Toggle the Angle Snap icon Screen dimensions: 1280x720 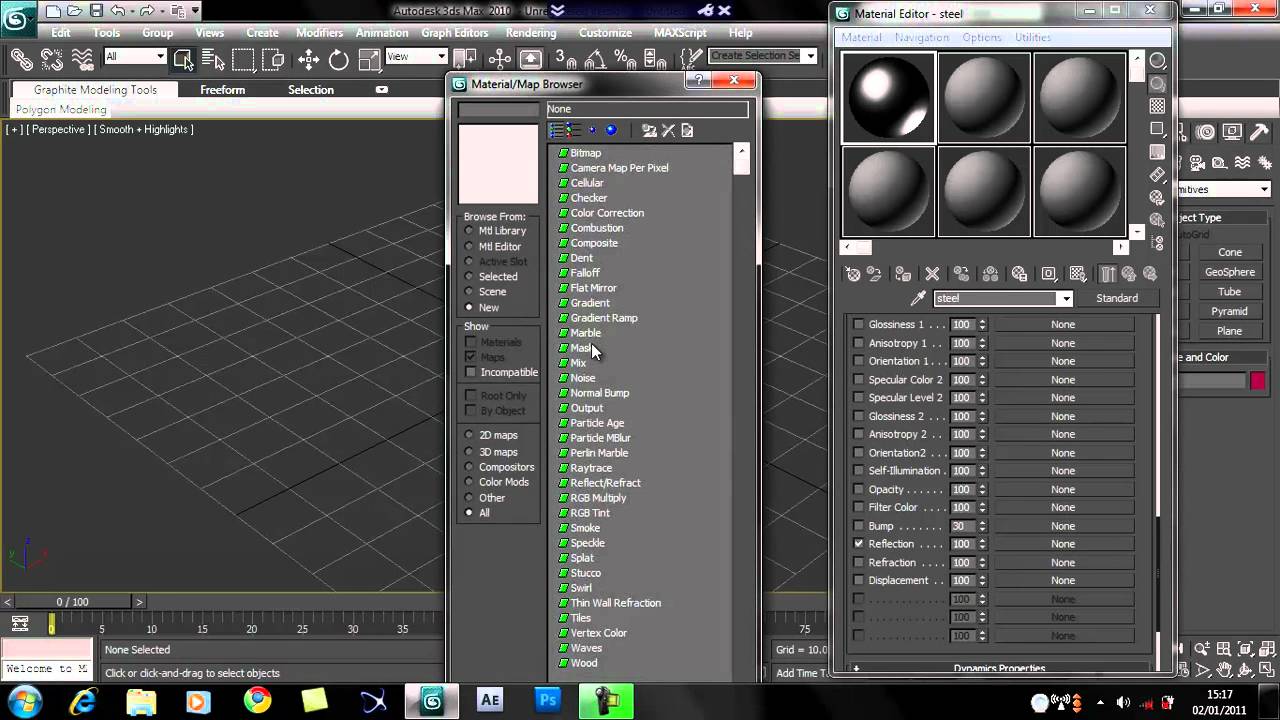(593, 59)
